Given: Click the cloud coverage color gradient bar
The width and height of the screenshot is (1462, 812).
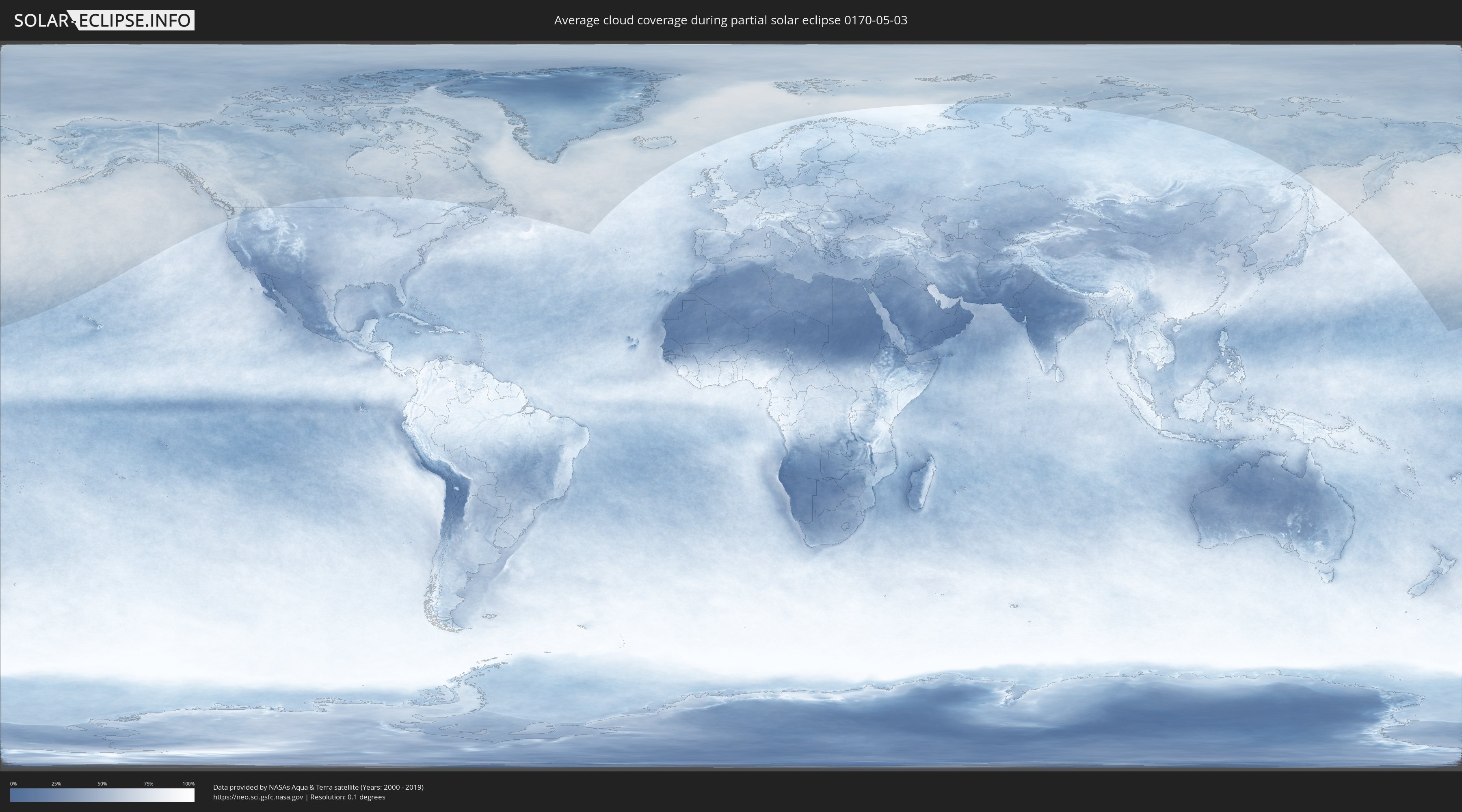Looking at the screenshot, I should pyautogui.click(x=102, y=795).
